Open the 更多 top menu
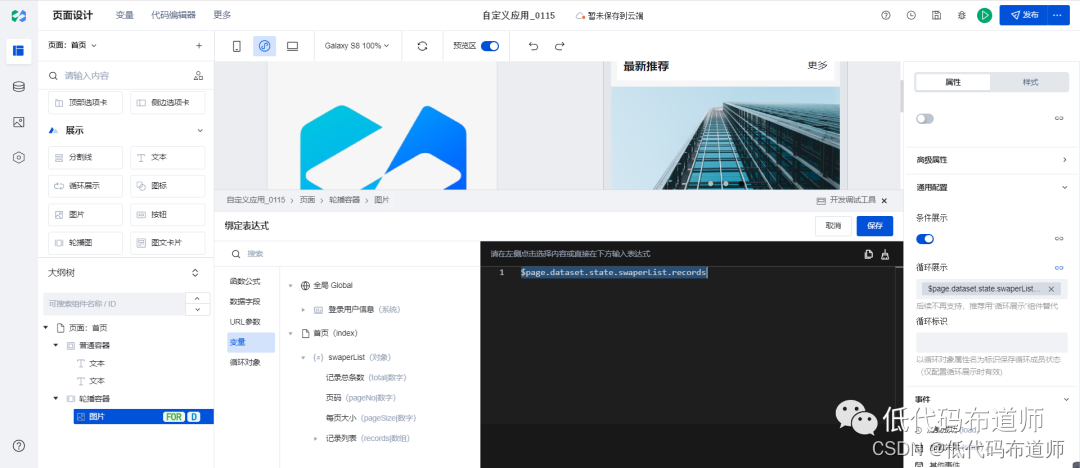The width and height of the screenshot is (1080, 468). click(222, 14)
